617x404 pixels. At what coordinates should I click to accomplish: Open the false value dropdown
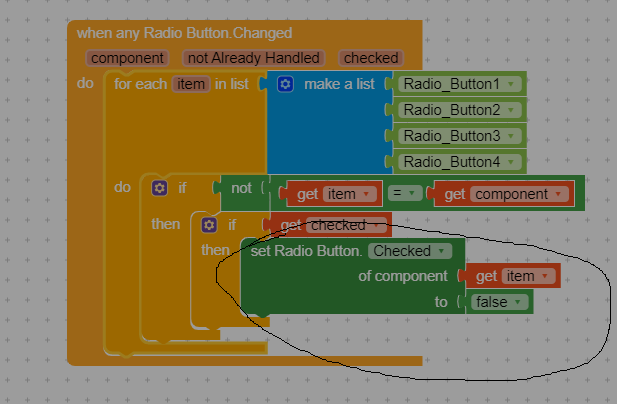499,302
